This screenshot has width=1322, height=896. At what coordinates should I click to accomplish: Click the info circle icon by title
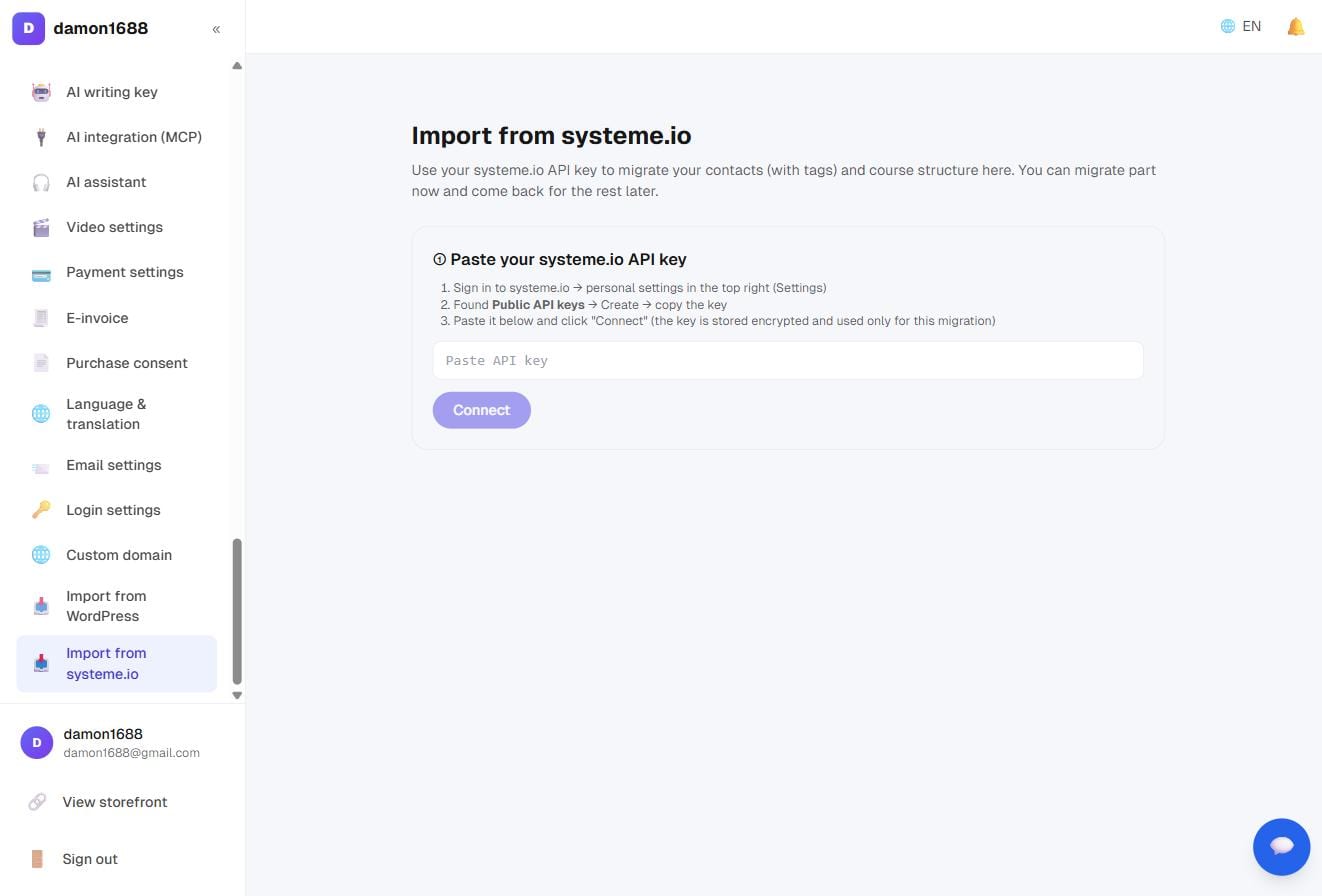[439, 259]
